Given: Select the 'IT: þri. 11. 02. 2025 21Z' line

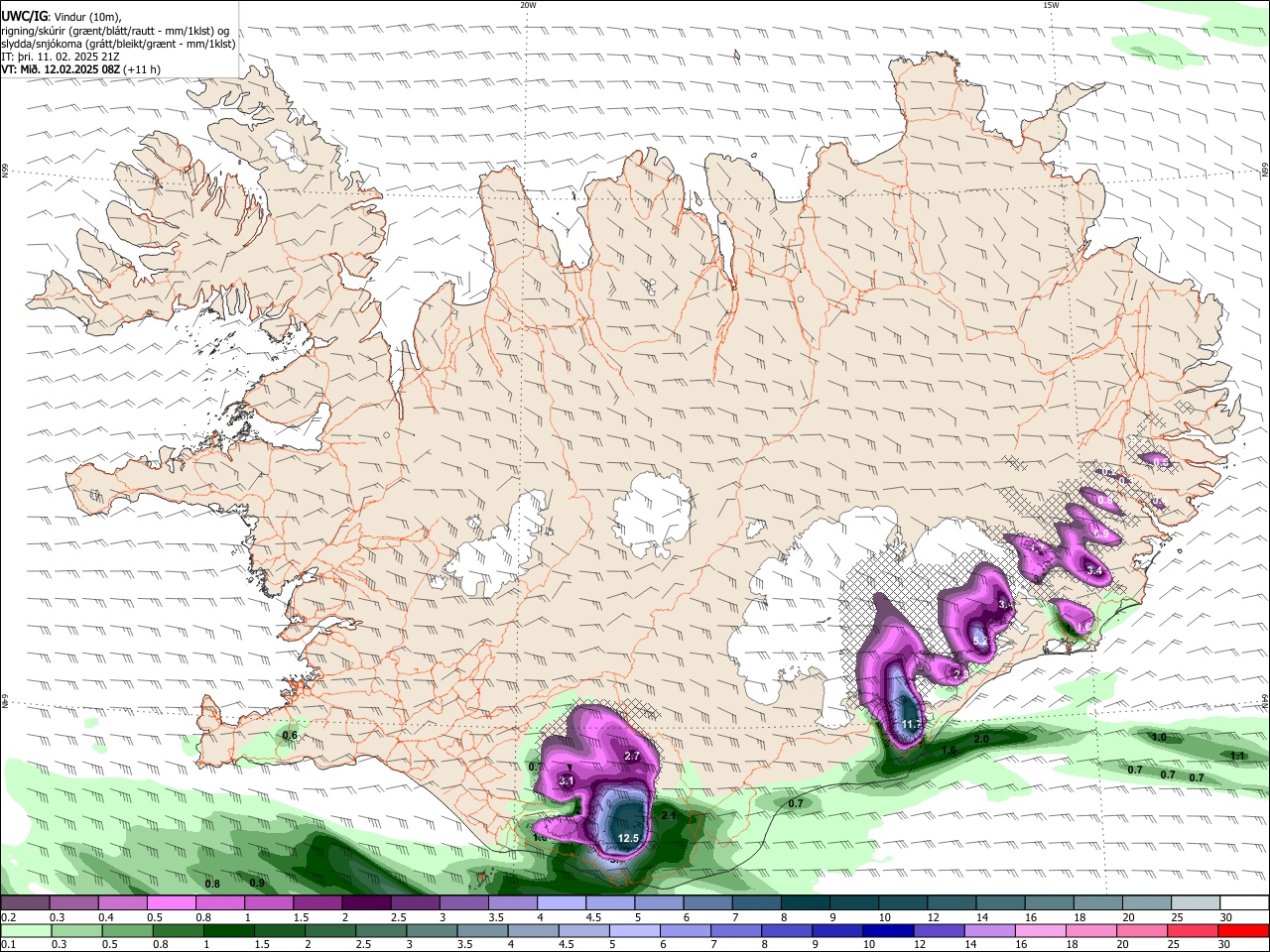Looking at the screenshot, I should click(x=61, y=57).
